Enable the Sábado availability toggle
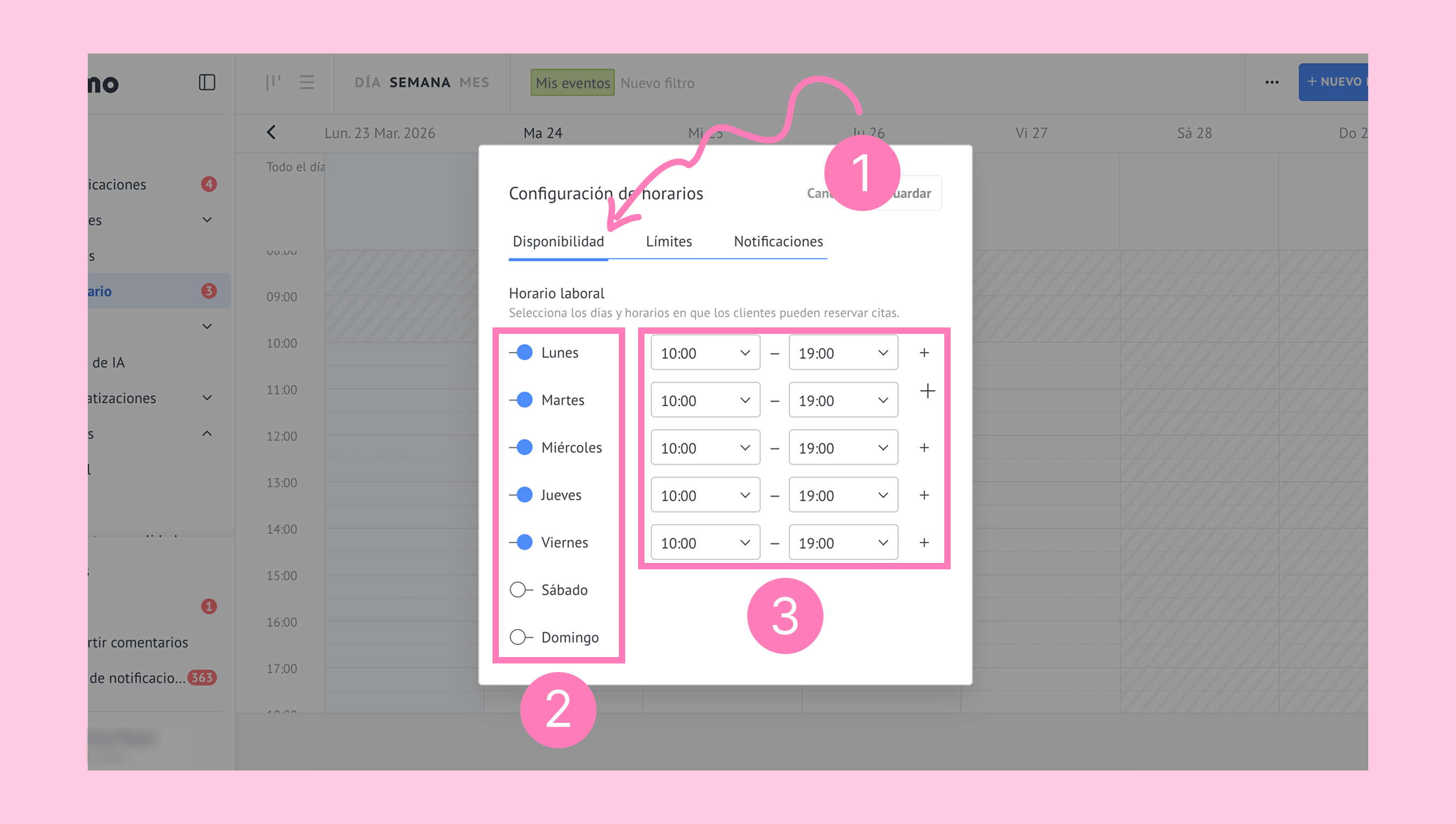Viewport: 1456px width, 824px height. [x=521, y=590]
